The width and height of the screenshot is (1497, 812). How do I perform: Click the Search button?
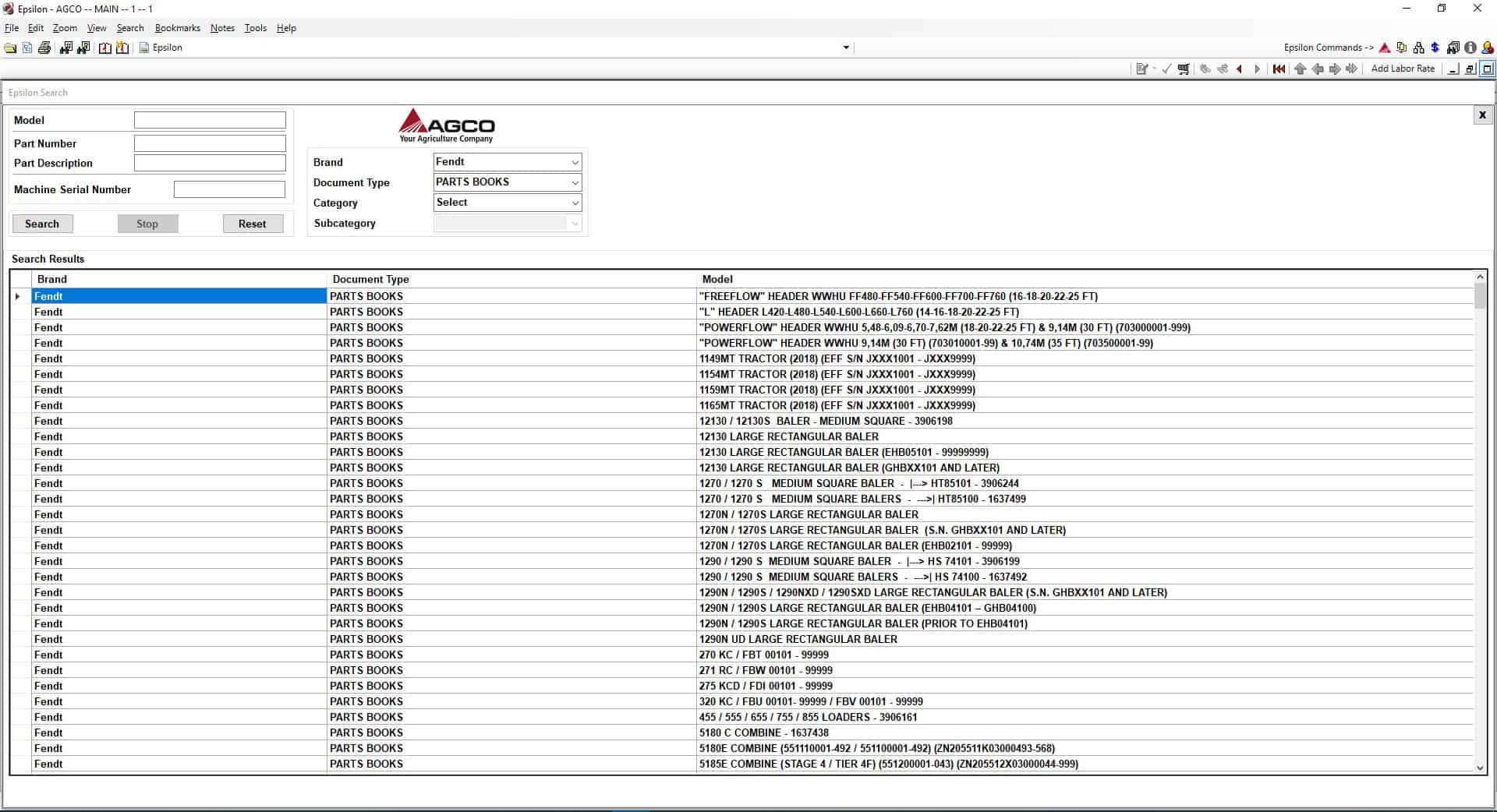[x=42, y=224]
